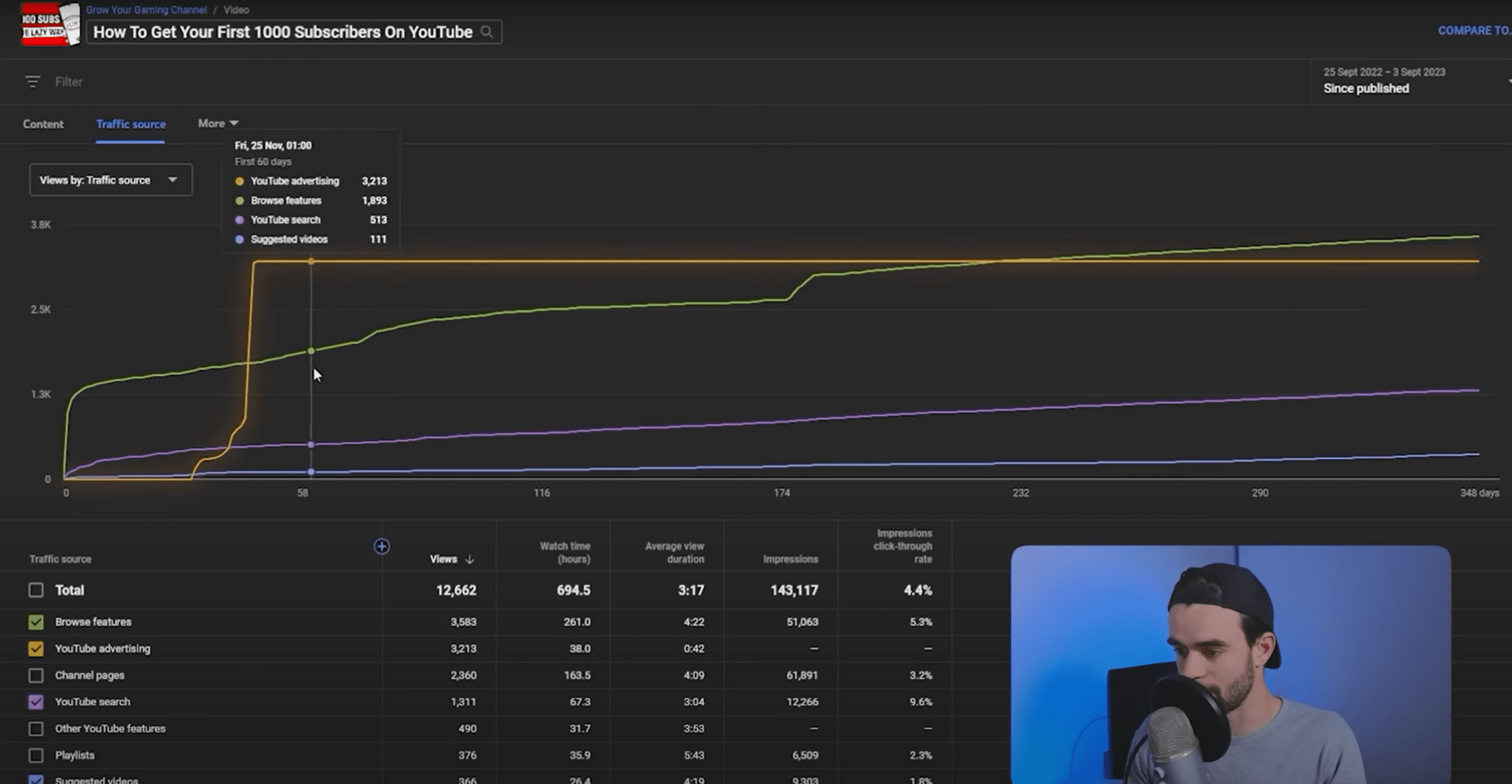
Task: Enable the Playlists checkbox
Action: pos(36,755)
